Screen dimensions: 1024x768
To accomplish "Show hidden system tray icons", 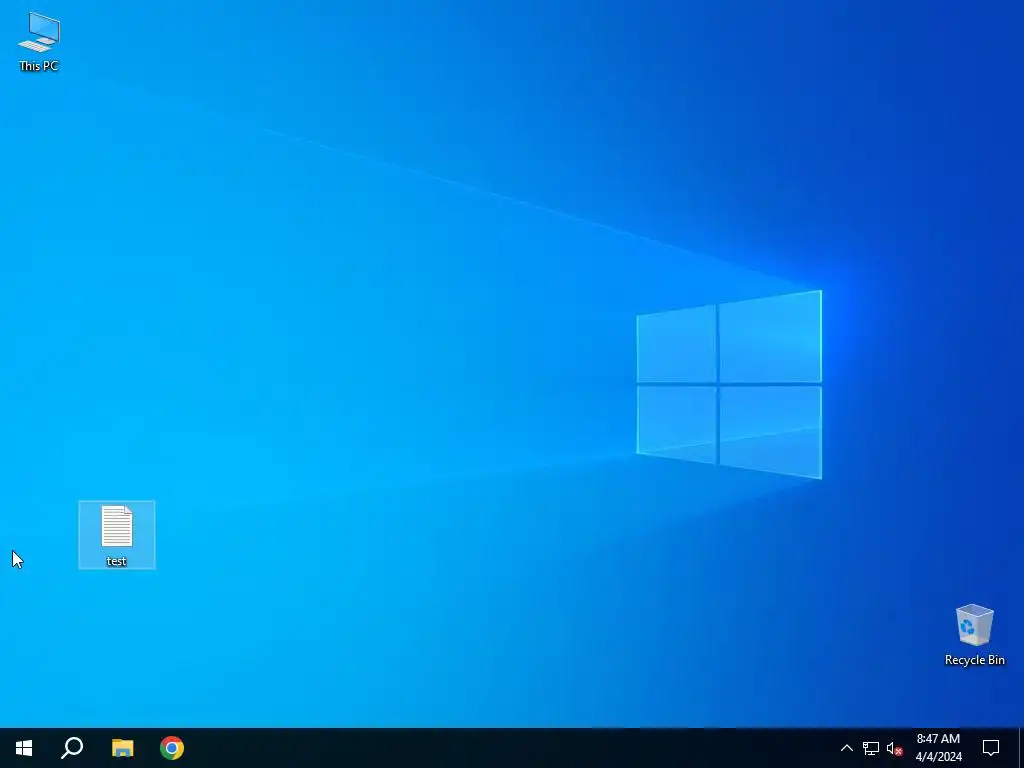I will [846, 748].
